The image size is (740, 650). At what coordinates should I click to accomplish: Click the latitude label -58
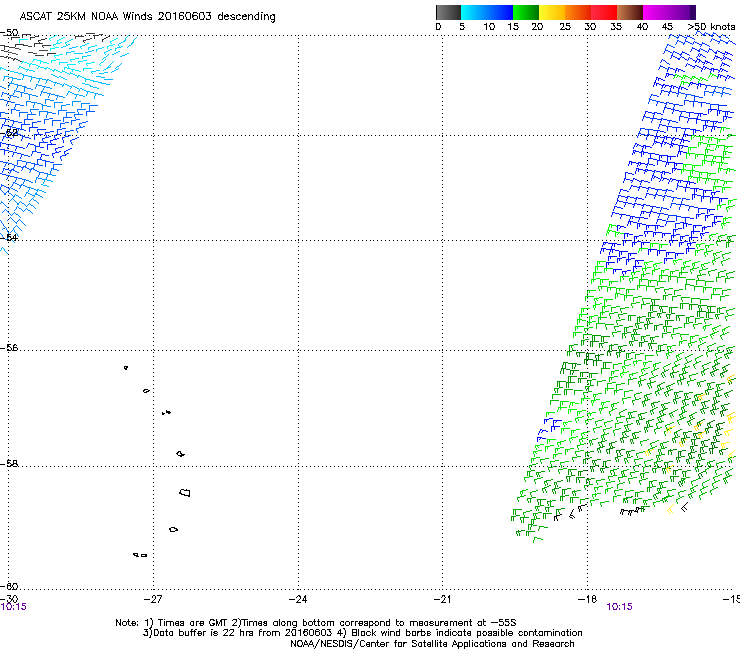(x=9, y=464)
